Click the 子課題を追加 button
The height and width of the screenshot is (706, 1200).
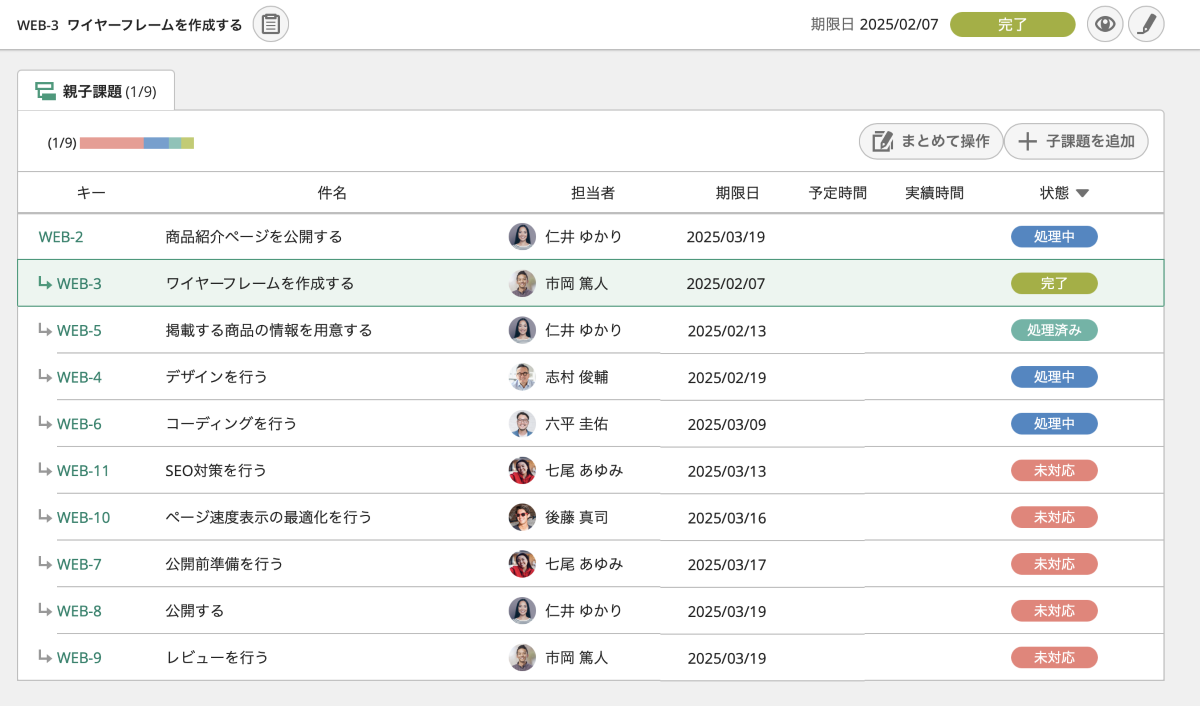1076,141
